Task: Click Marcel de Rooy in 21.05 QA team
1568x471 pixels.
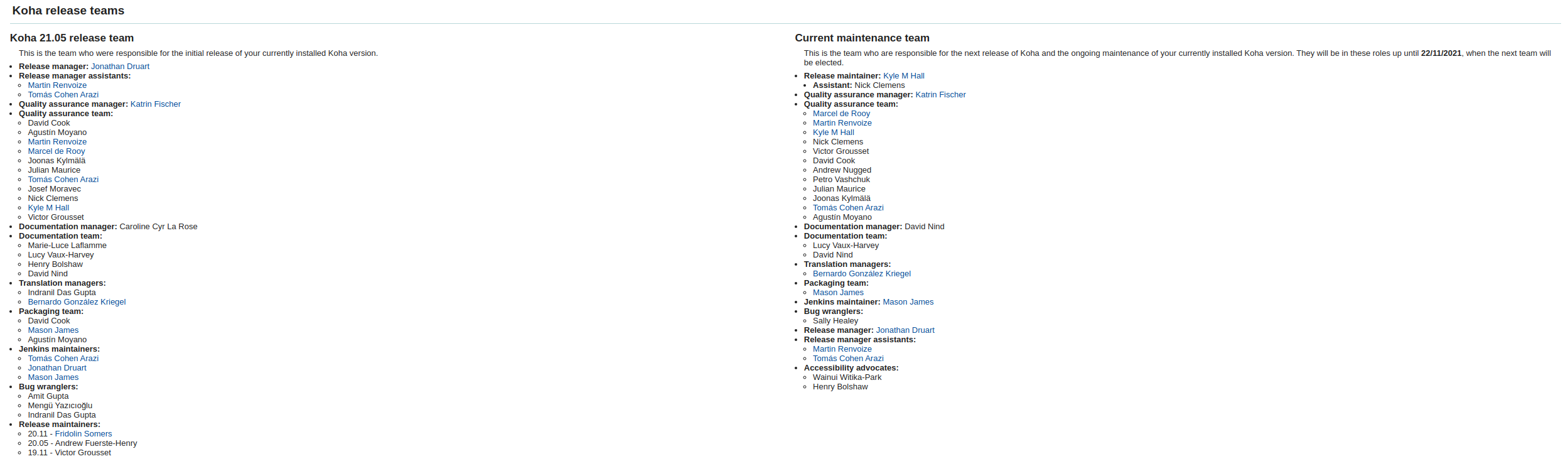Action: tap(56, 151)
